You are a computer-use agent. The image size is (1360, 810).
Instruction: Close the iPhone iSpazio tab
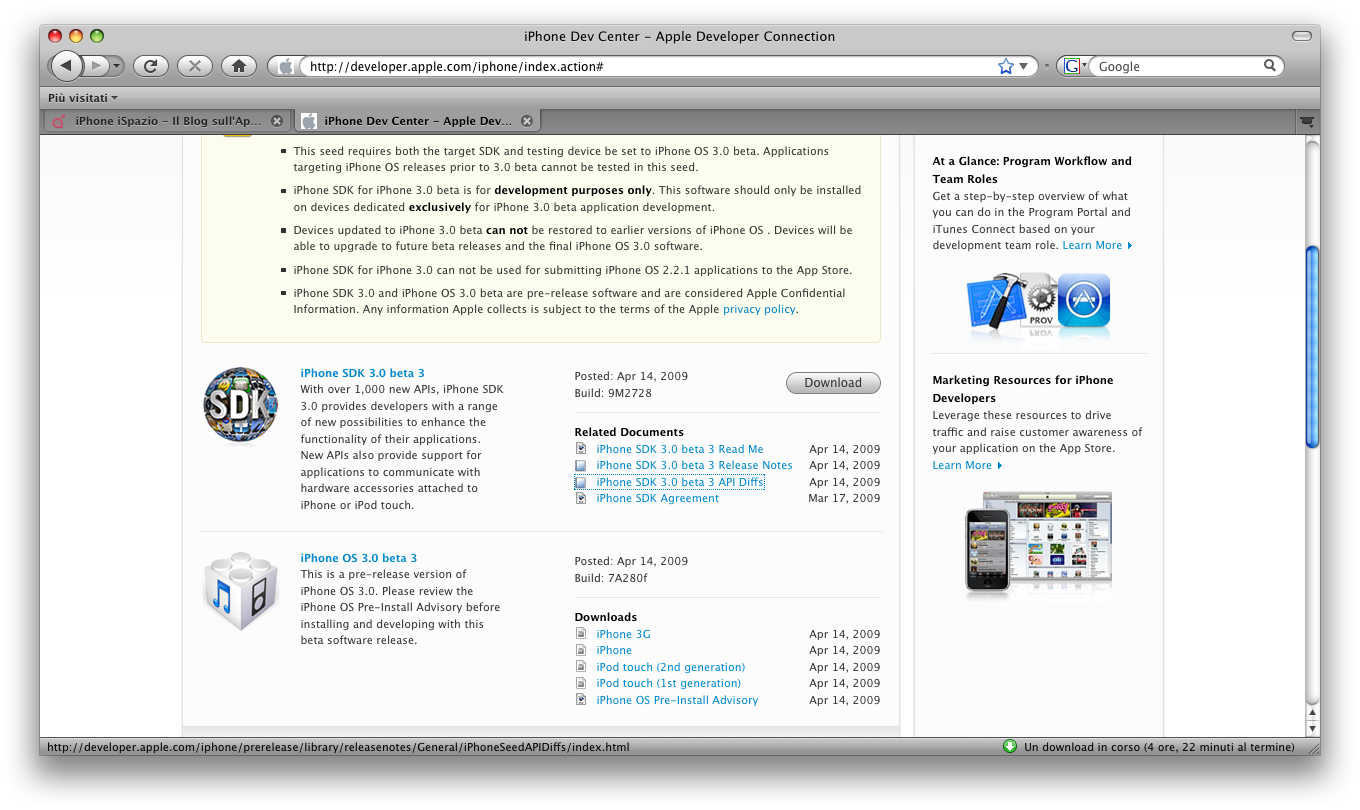pyautogui.click(x=277, y=121)
